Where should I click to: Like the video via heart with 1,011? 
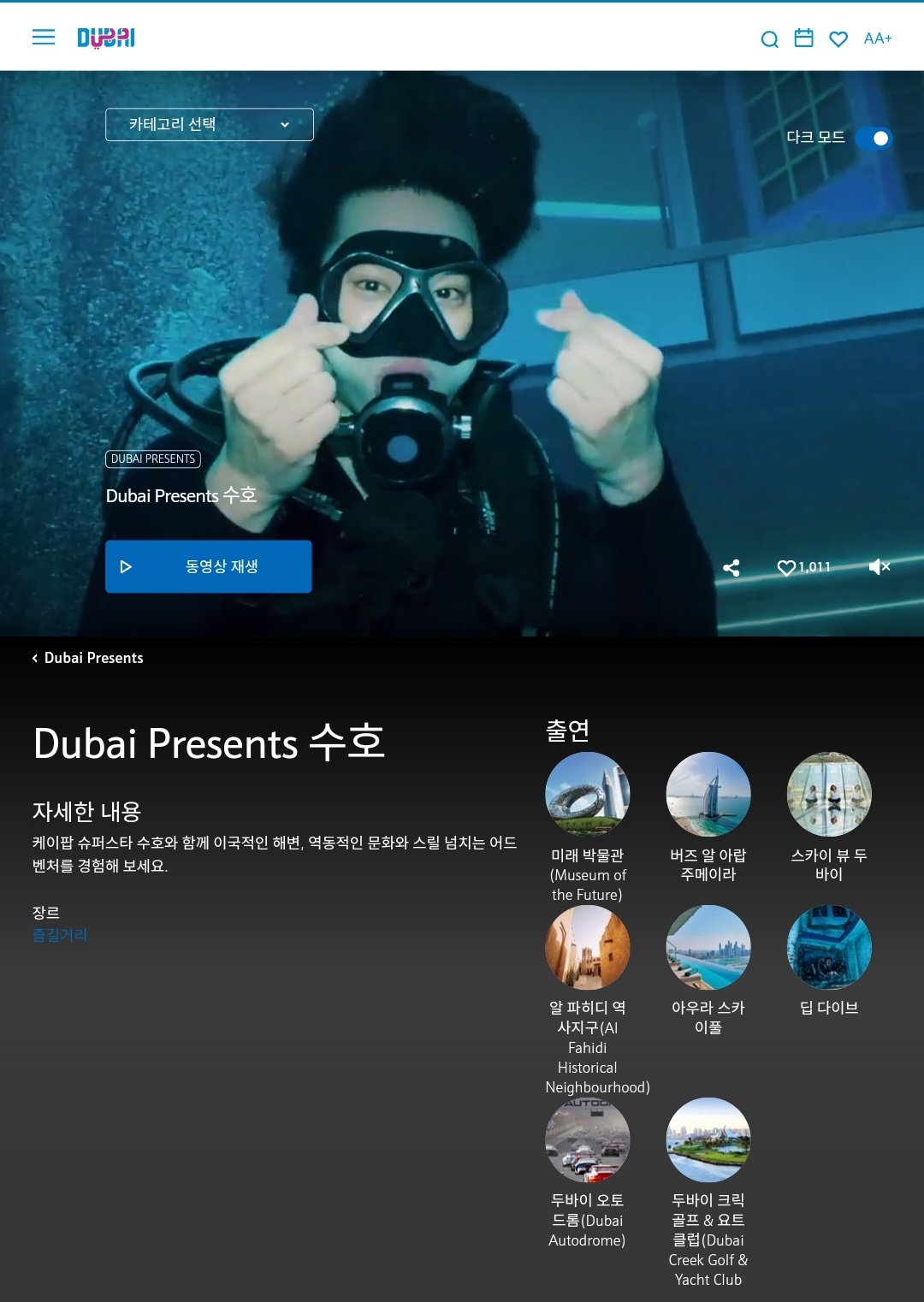click(803, 567)
